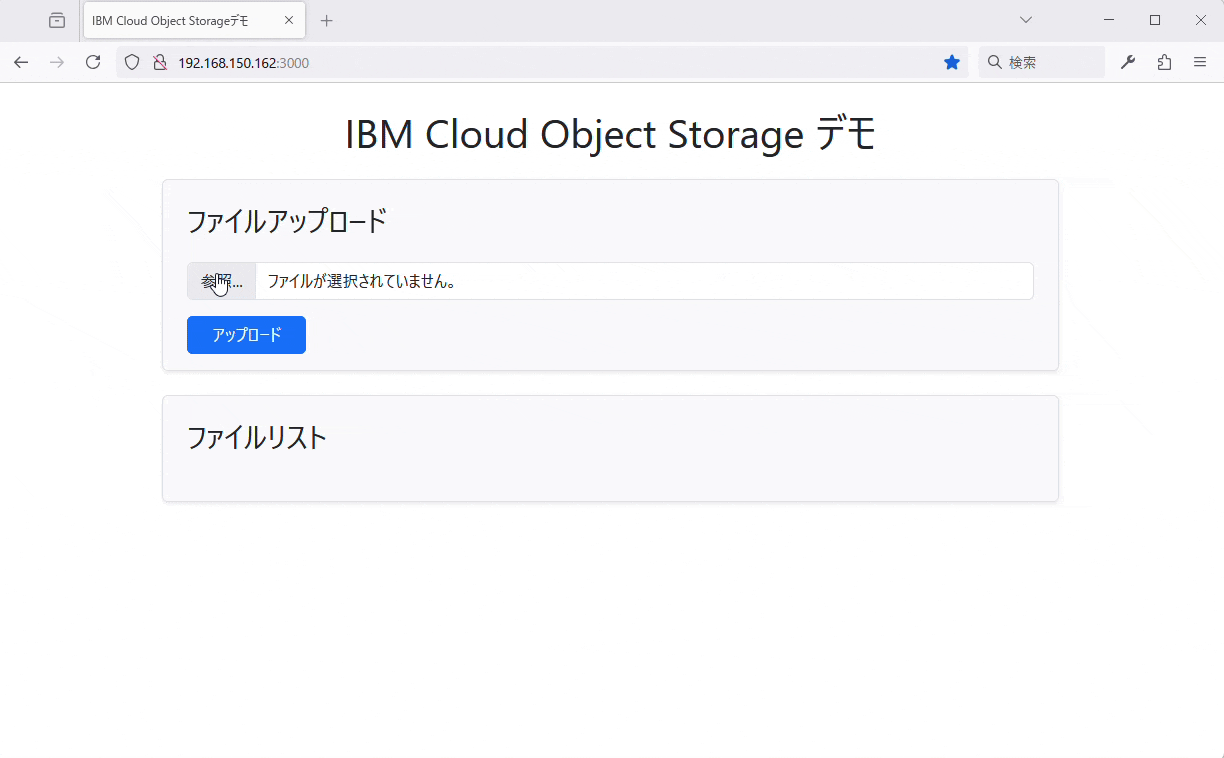Select the IBM Cloud Object Storageデモ tab
Screen dimensions: 1224x758
tap(180, 20)
